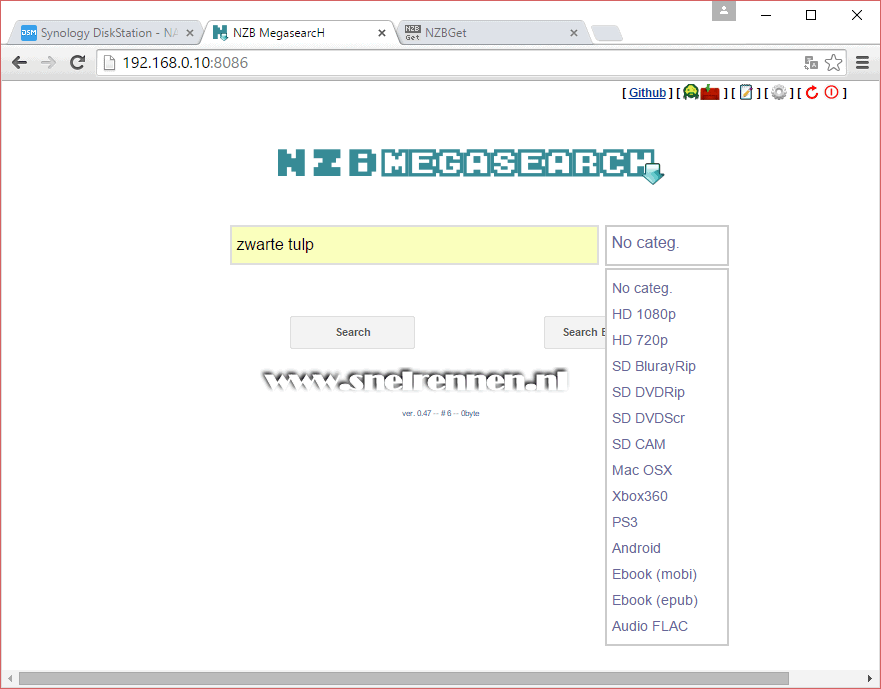Select HD 720p category

point(639,340)
